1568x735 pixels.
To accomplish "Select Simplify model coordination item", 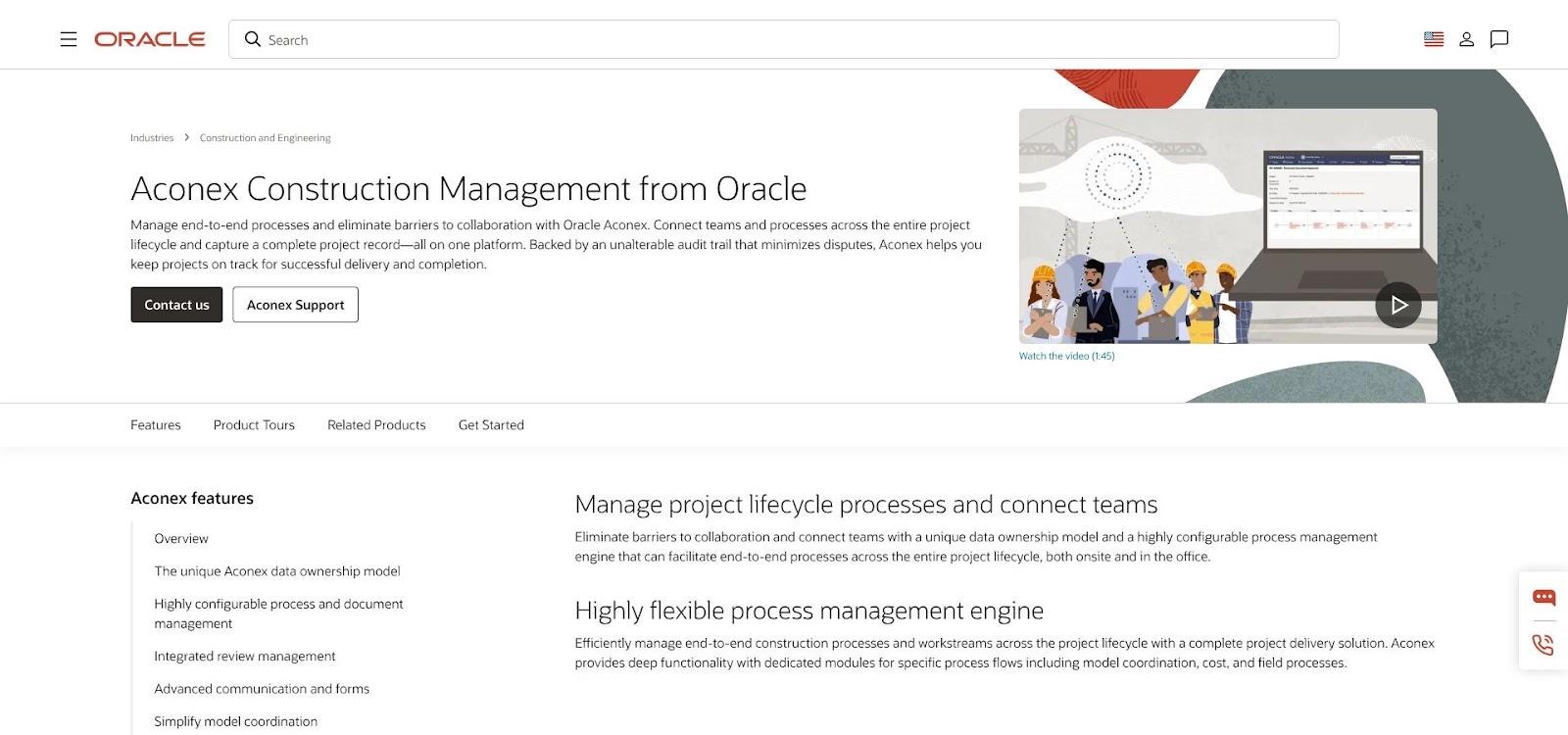I will (236, 721).
